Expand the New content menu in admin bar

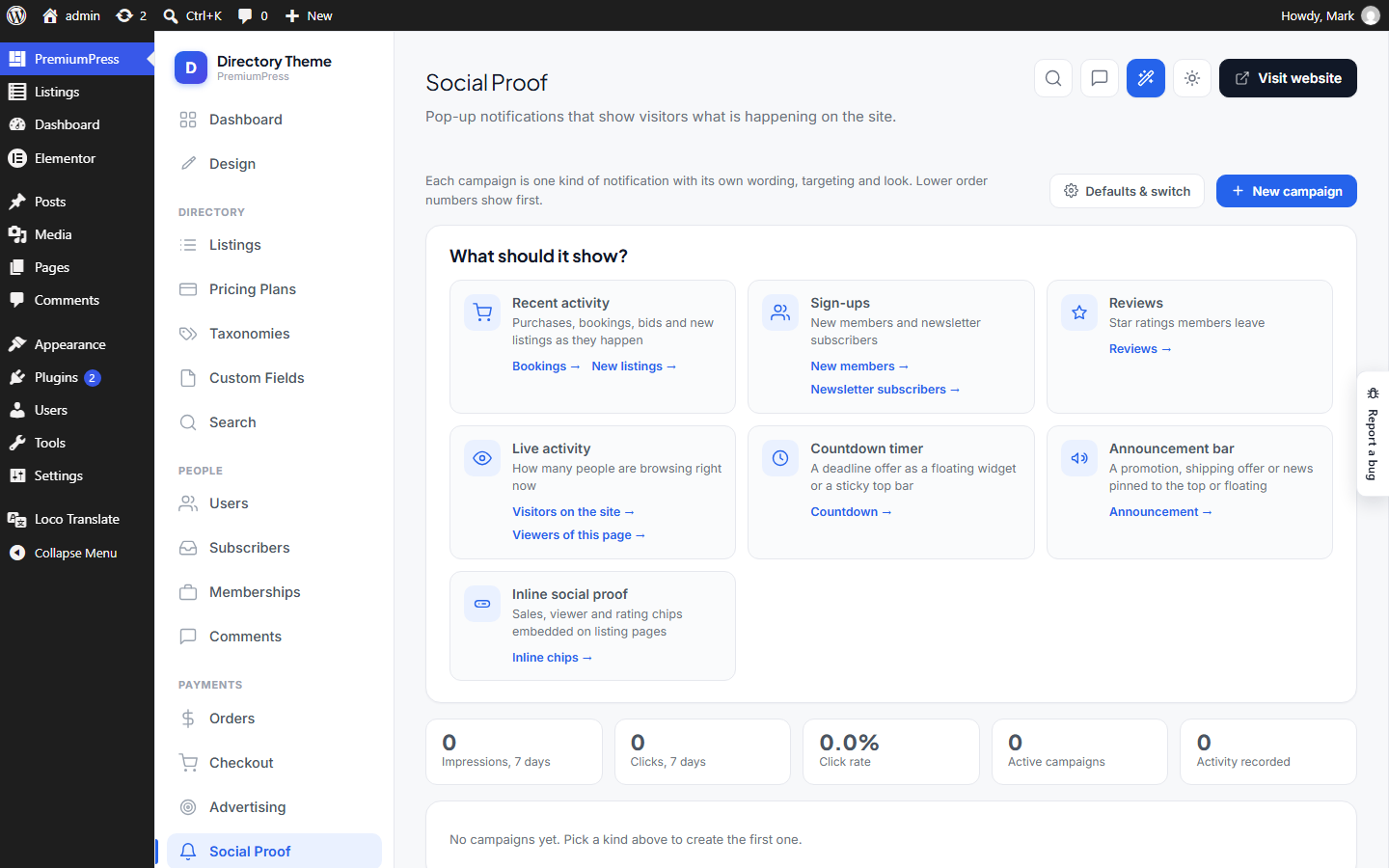click(x=309, y=15)
